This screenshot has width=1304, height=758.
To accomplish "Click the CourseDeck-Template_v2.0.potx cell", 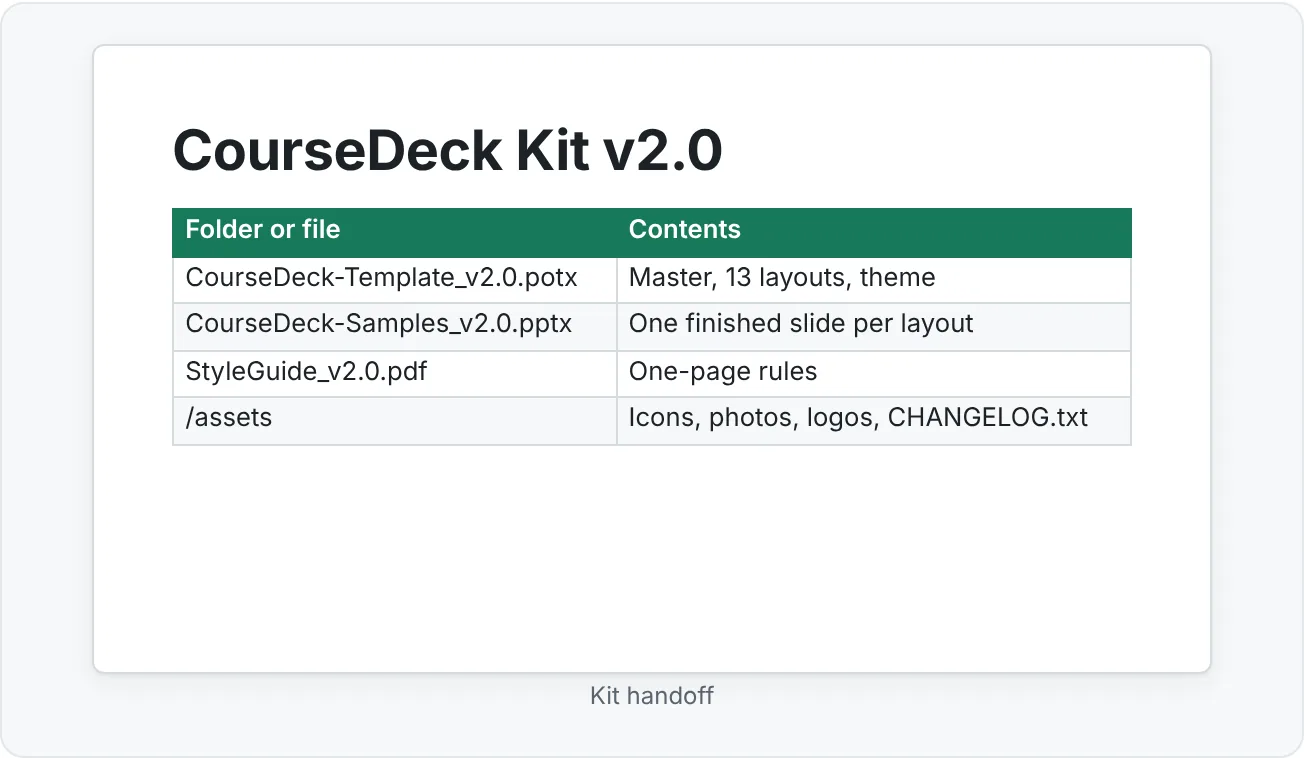I will click(x=394, y=279).
